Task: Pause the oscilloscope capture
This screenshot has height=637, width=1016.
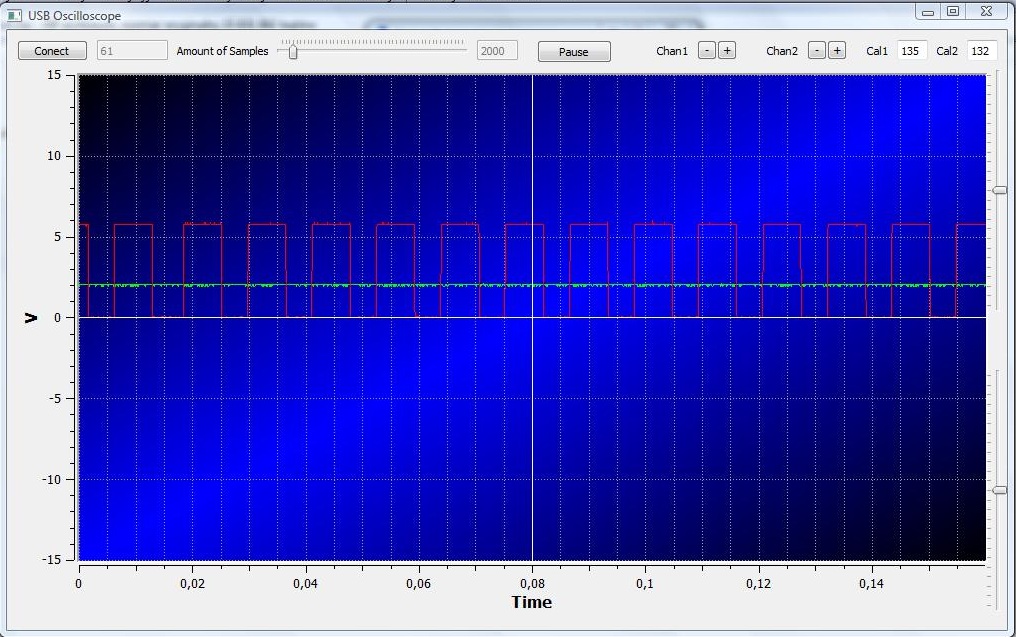Action: 574,52
